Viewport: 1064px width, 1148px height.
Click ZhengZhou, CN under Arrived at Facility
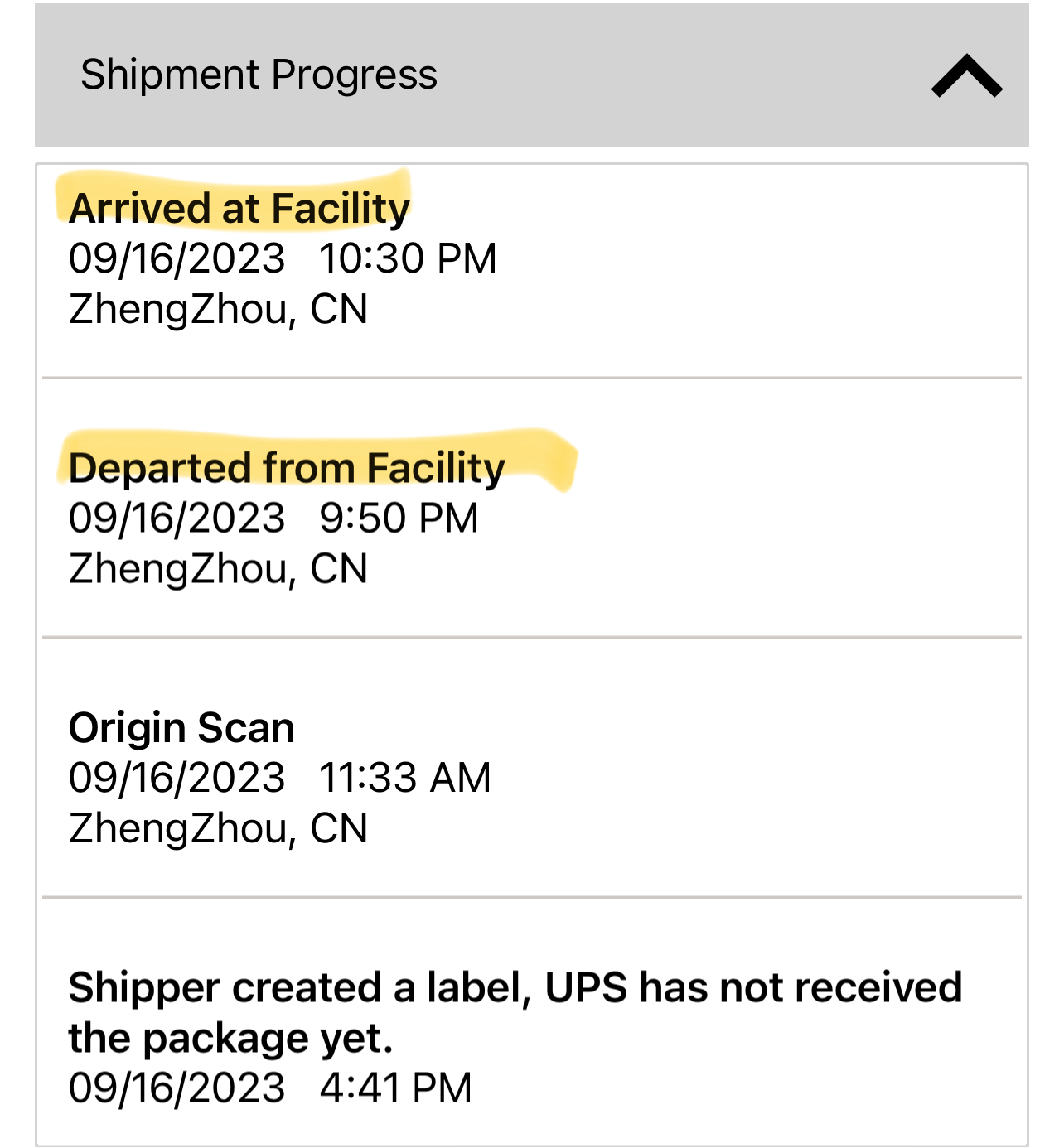tap(218, 309)
